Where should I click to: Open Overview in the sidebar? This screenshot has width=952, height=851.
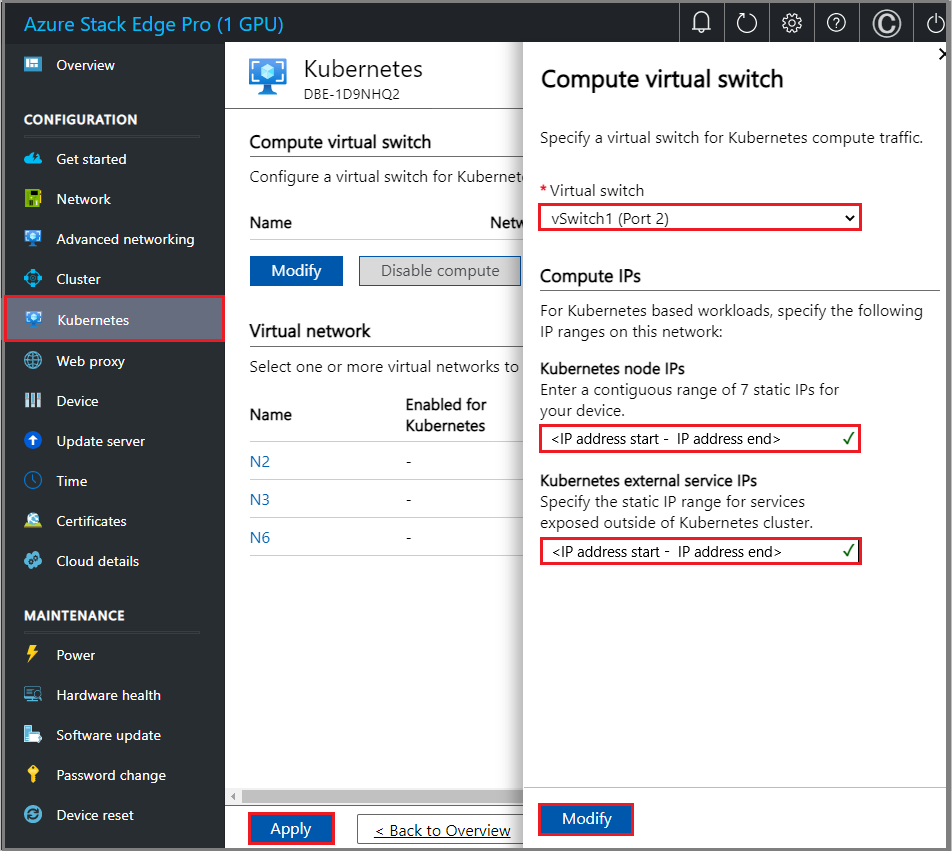coord(85,65)
